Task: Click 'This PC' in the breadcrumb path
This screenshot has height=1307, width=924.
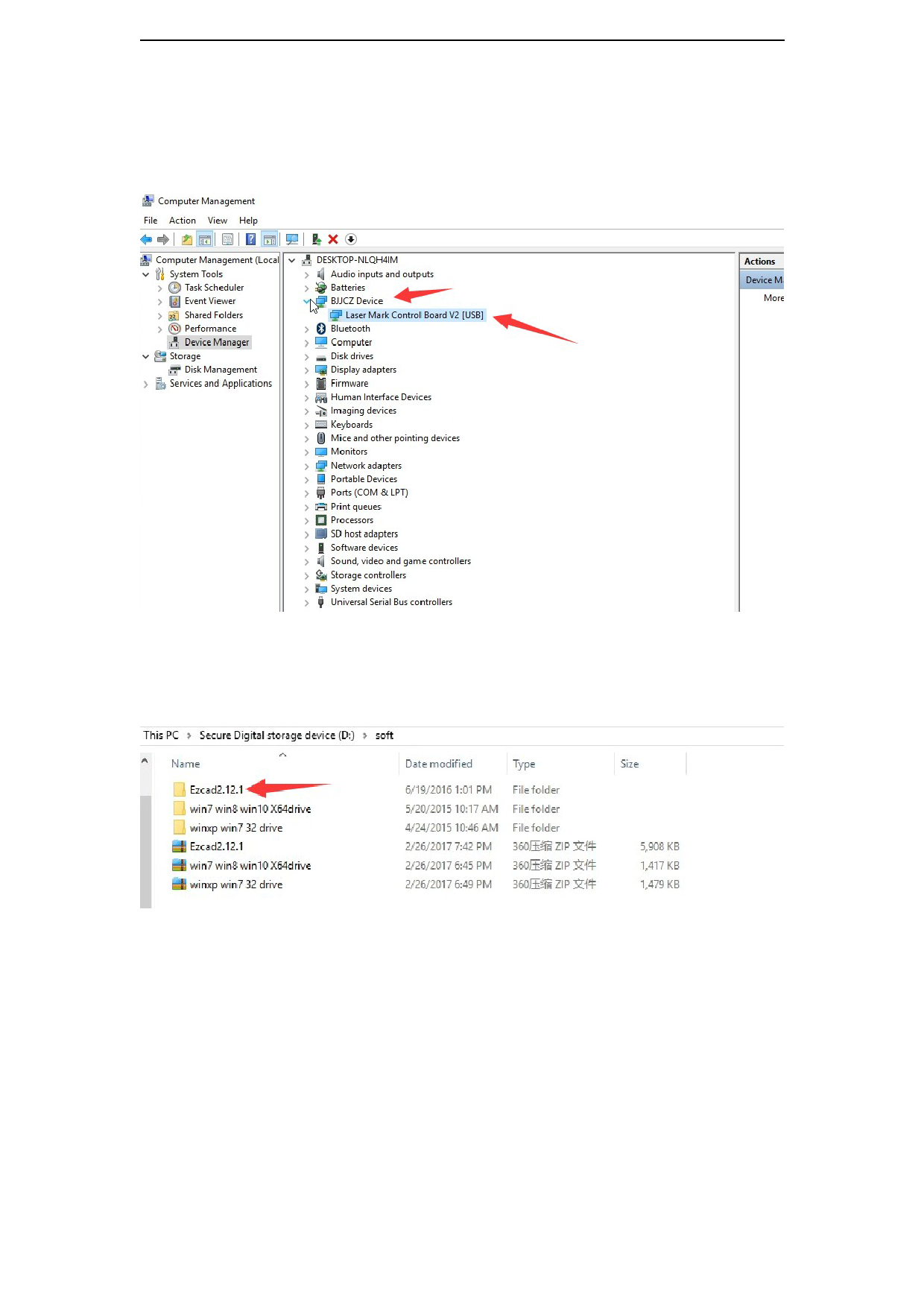Action: (x=161, y=735)
